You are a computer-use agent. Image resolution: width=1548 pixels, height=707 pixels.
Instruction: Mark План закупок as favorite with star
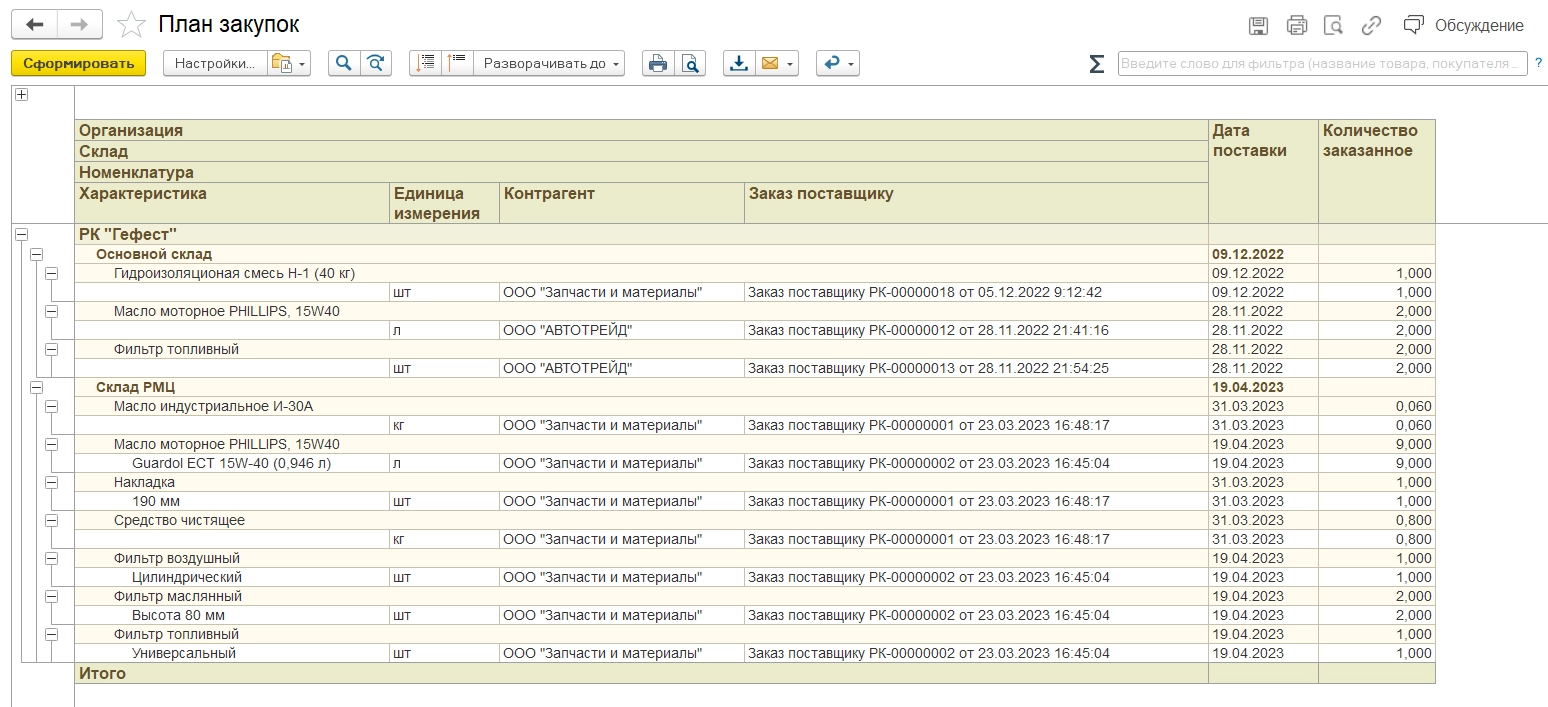(130, 25)
